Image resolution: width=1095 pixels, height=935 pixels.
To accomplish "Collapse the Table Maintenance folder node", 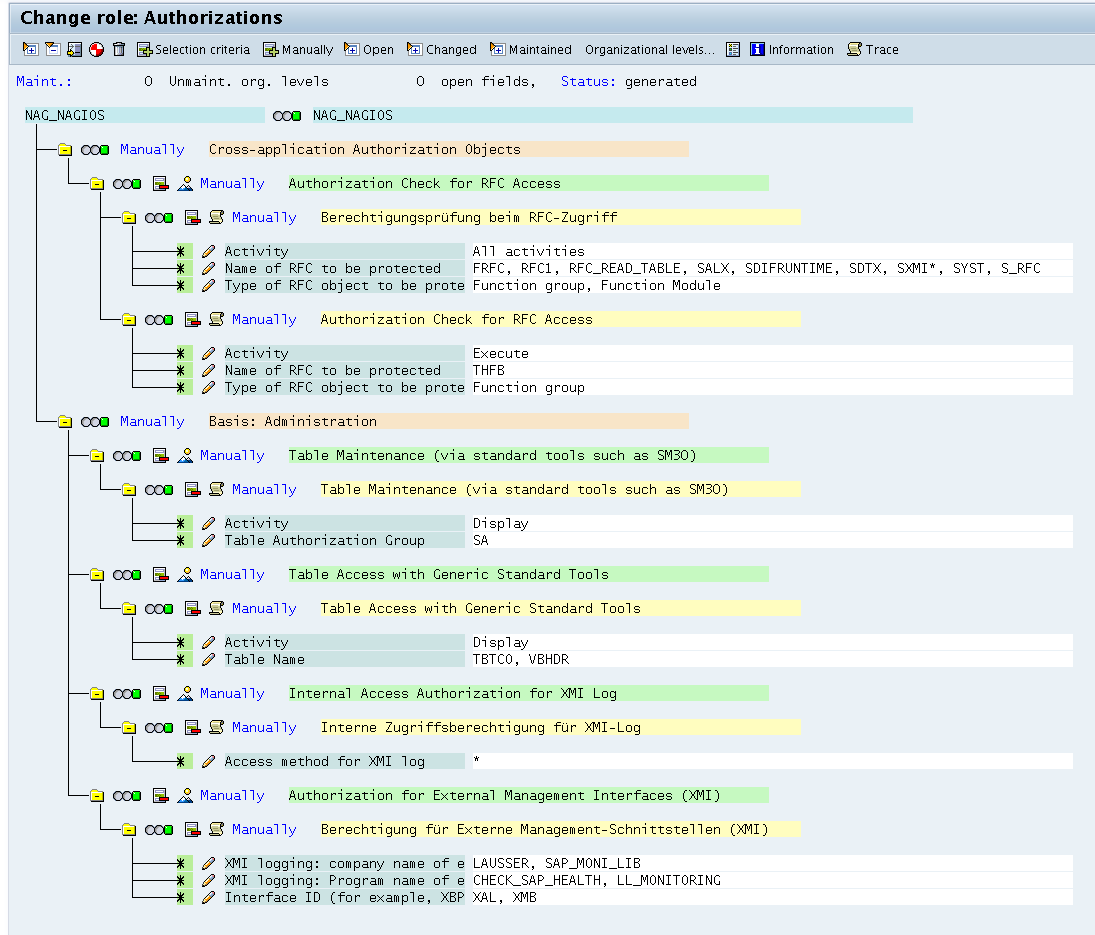I will (x=96, y=455).
